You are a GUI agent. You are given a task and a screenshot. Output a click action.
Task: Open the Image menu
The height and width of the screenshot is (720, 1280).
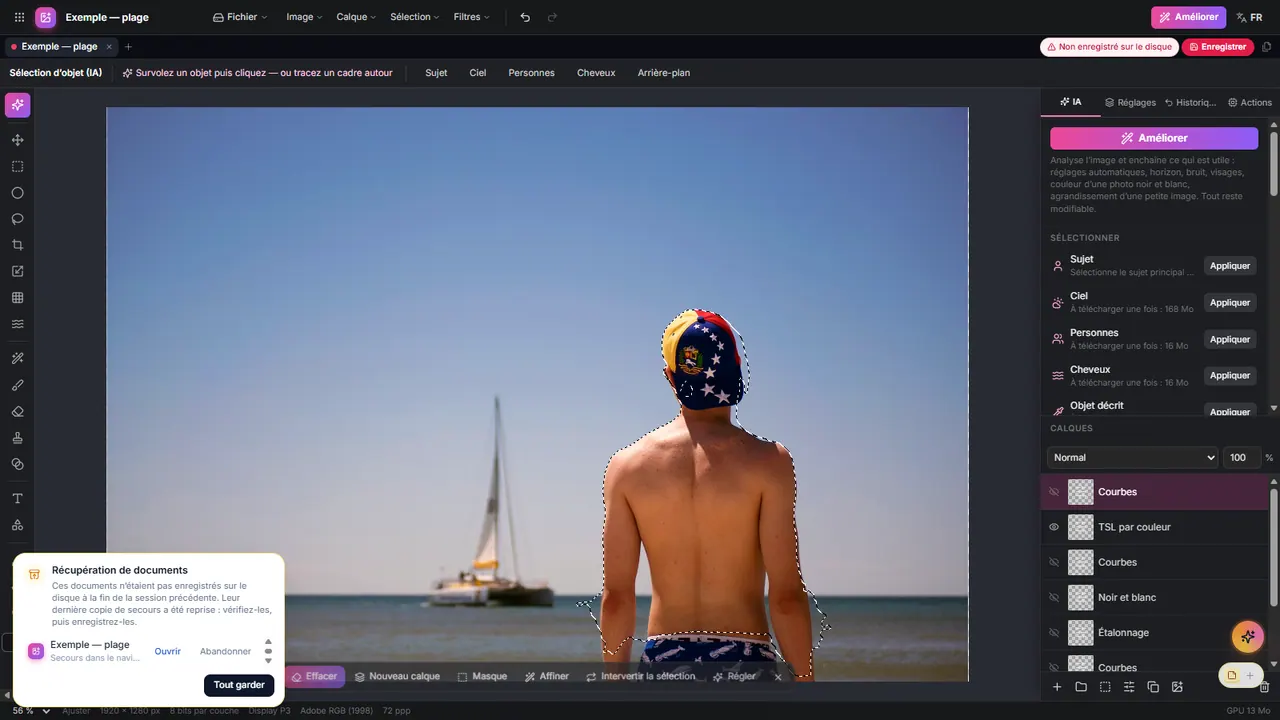304,17
